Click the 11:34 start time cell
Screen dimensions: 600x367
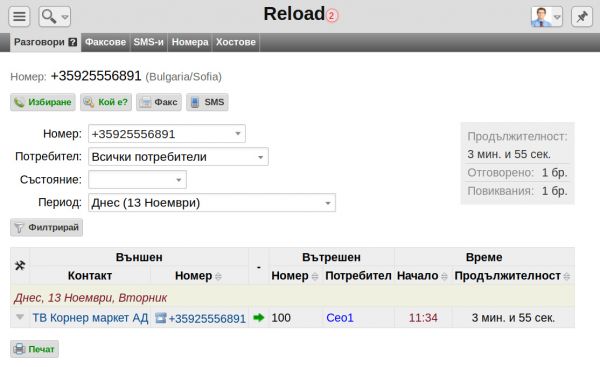pos(423,318)
